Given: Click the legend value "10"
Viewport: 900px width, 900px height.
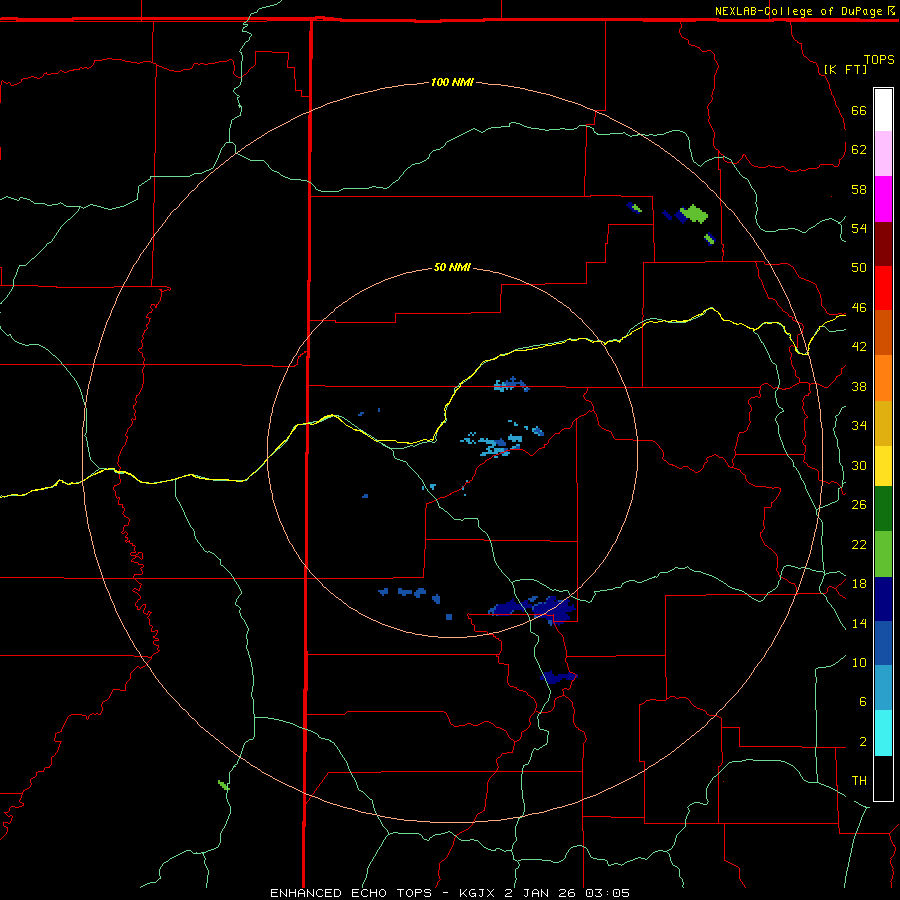Looking at the screenshot, I should pyautogui.click(x=859, y=662).
